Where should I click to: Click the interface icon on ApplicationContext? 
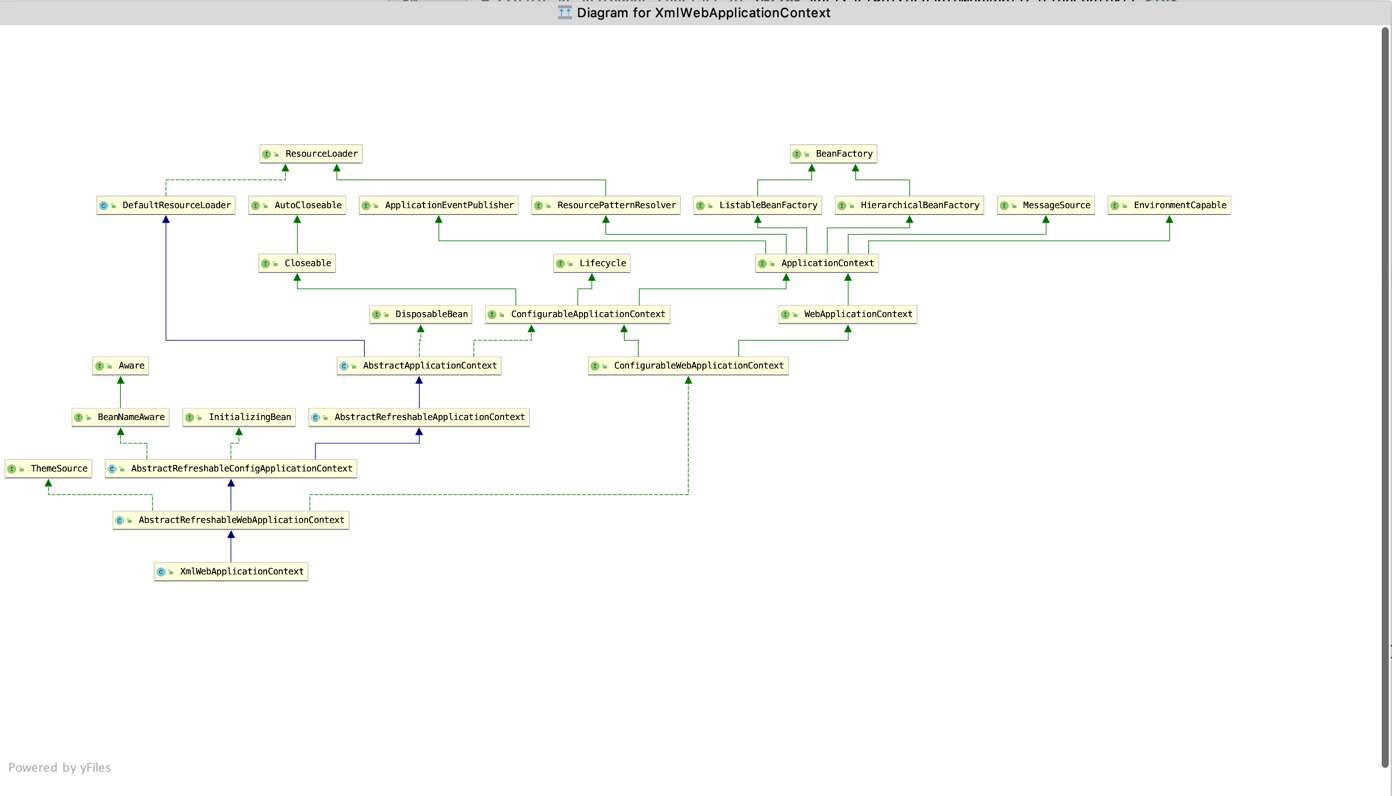pyautogui.click(x=762, y=264)
